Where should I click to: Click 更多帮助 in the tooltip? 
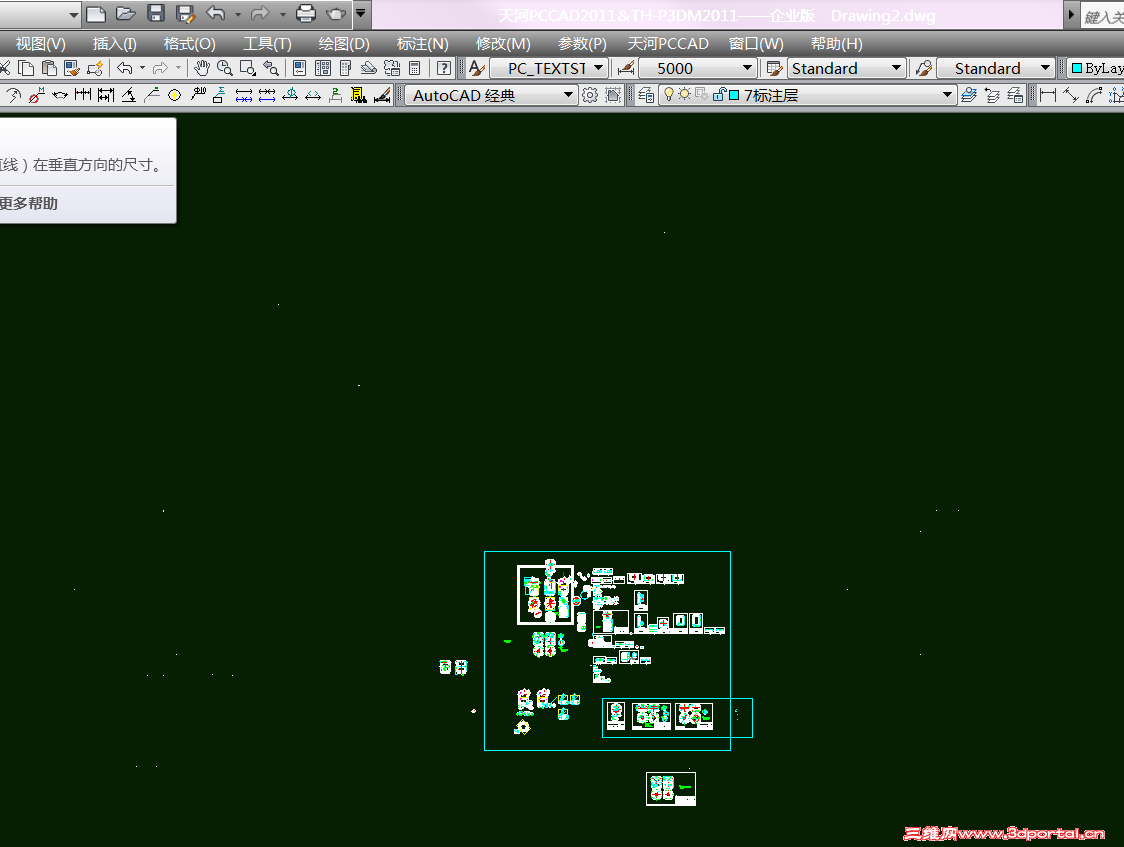point(29,204)
